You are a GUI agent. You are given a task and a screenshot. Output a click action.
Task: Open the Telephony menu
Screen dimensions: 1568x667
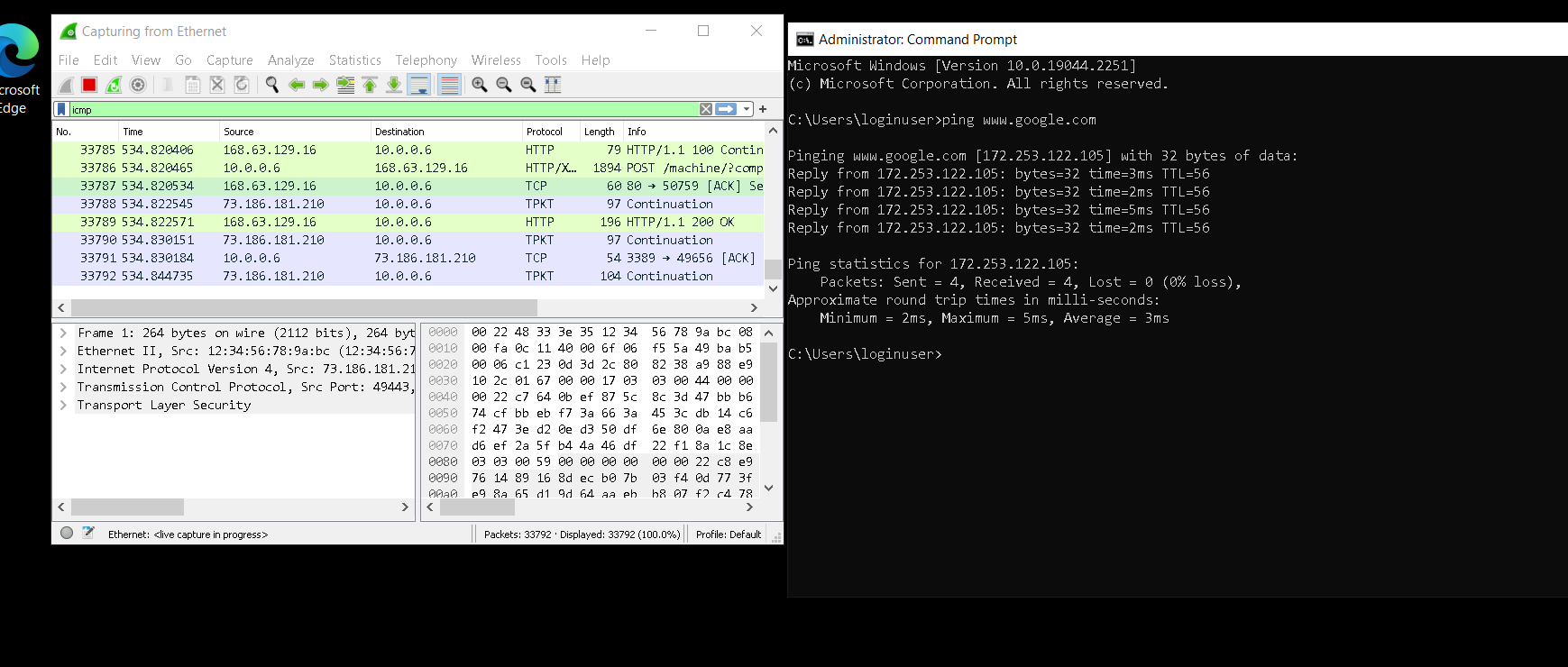point(426,60)
